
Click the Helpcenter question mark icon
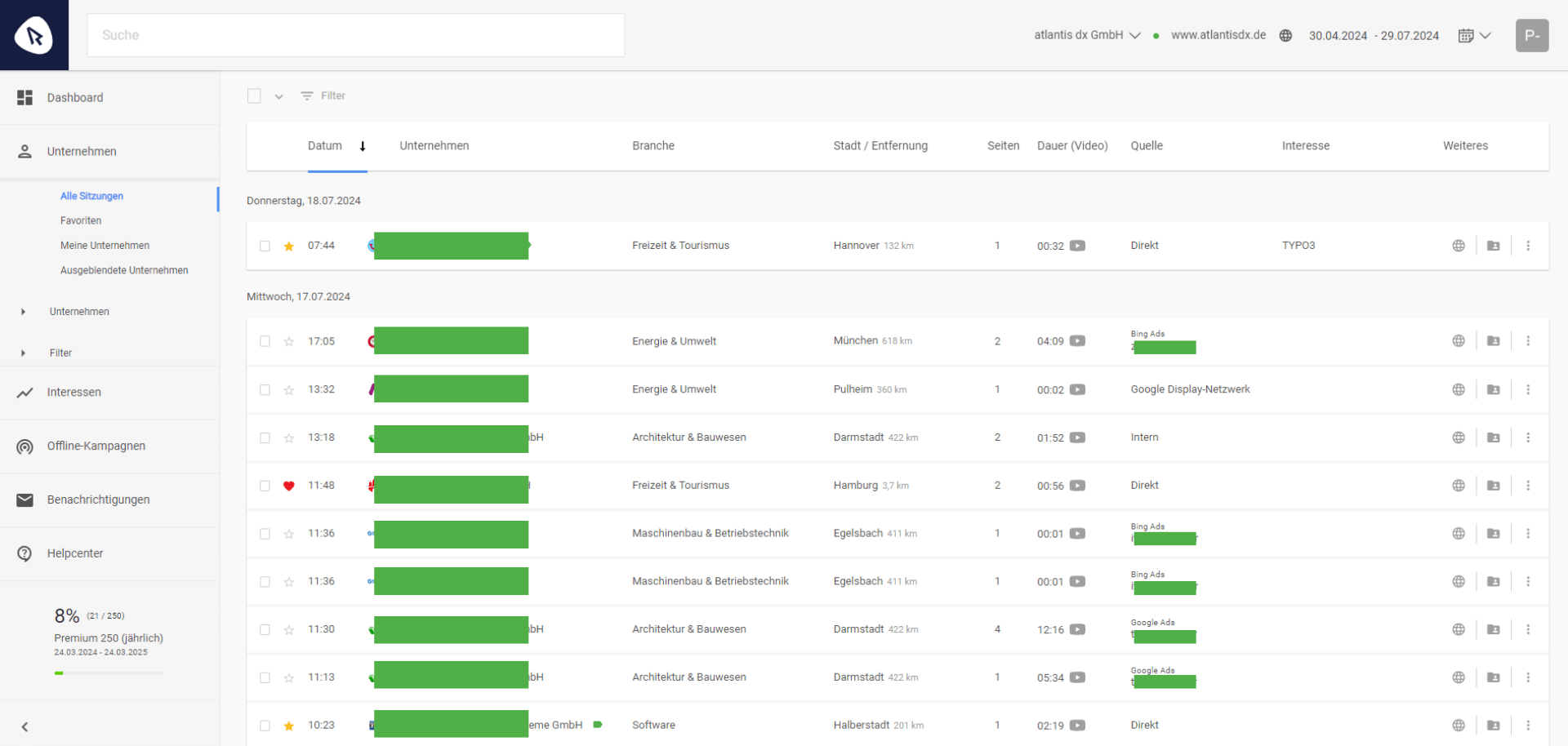click(24, 554)
